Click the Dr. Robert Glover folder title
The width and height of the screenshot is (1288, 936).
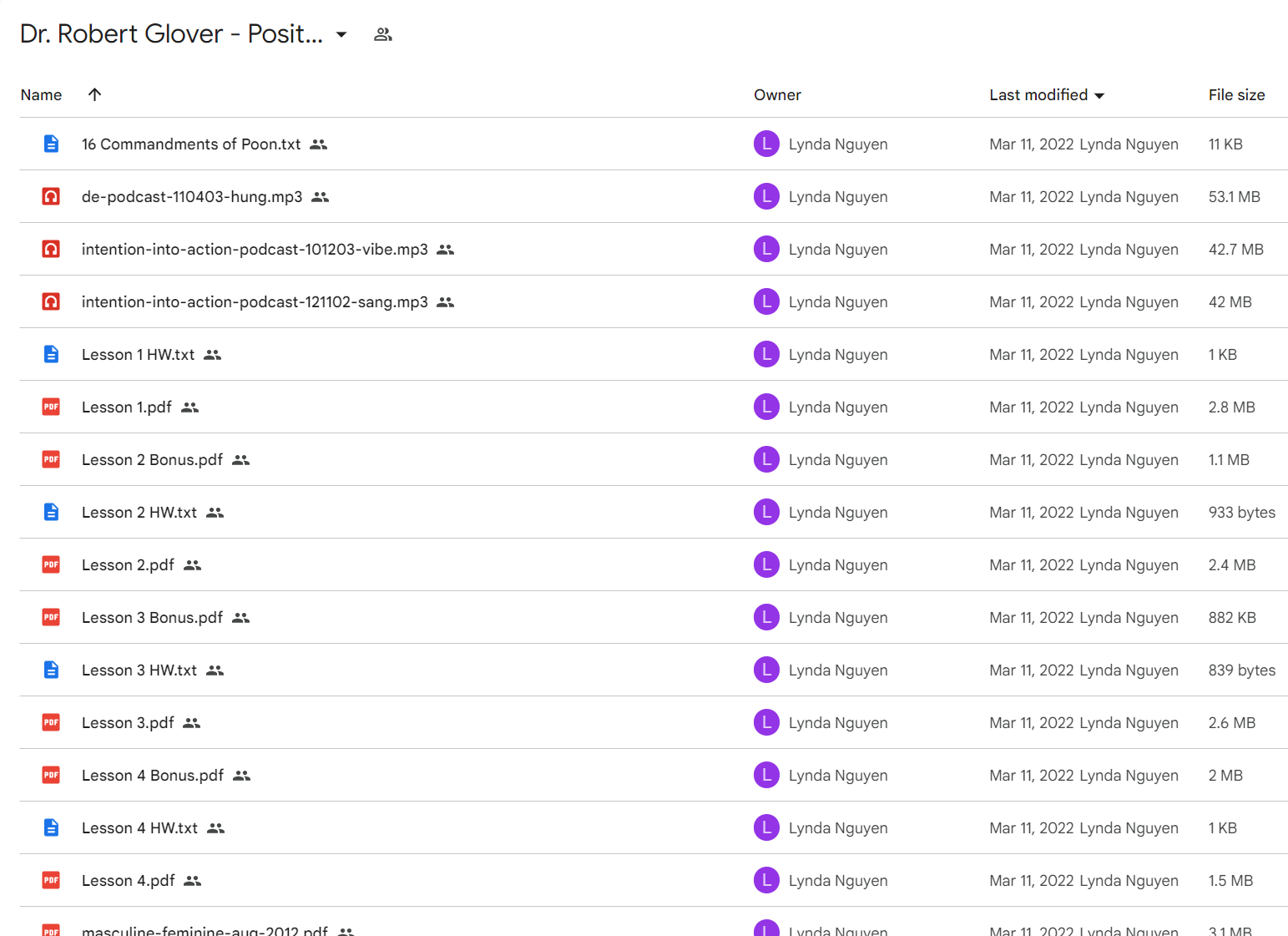pyautogui.click(x=171, y=33)
